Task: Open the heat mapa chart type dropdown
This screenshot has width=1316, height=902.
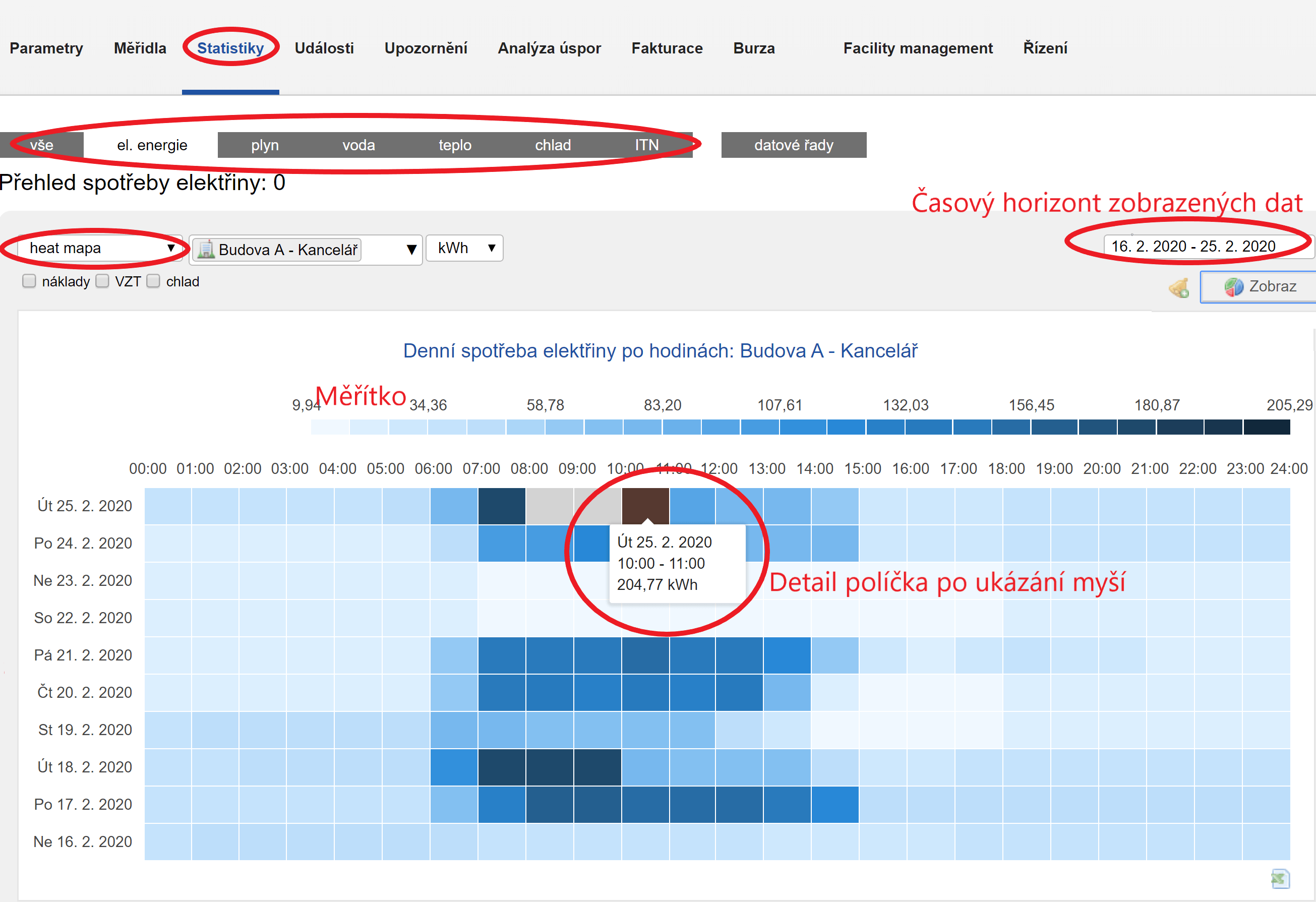Action: (100, 248)
